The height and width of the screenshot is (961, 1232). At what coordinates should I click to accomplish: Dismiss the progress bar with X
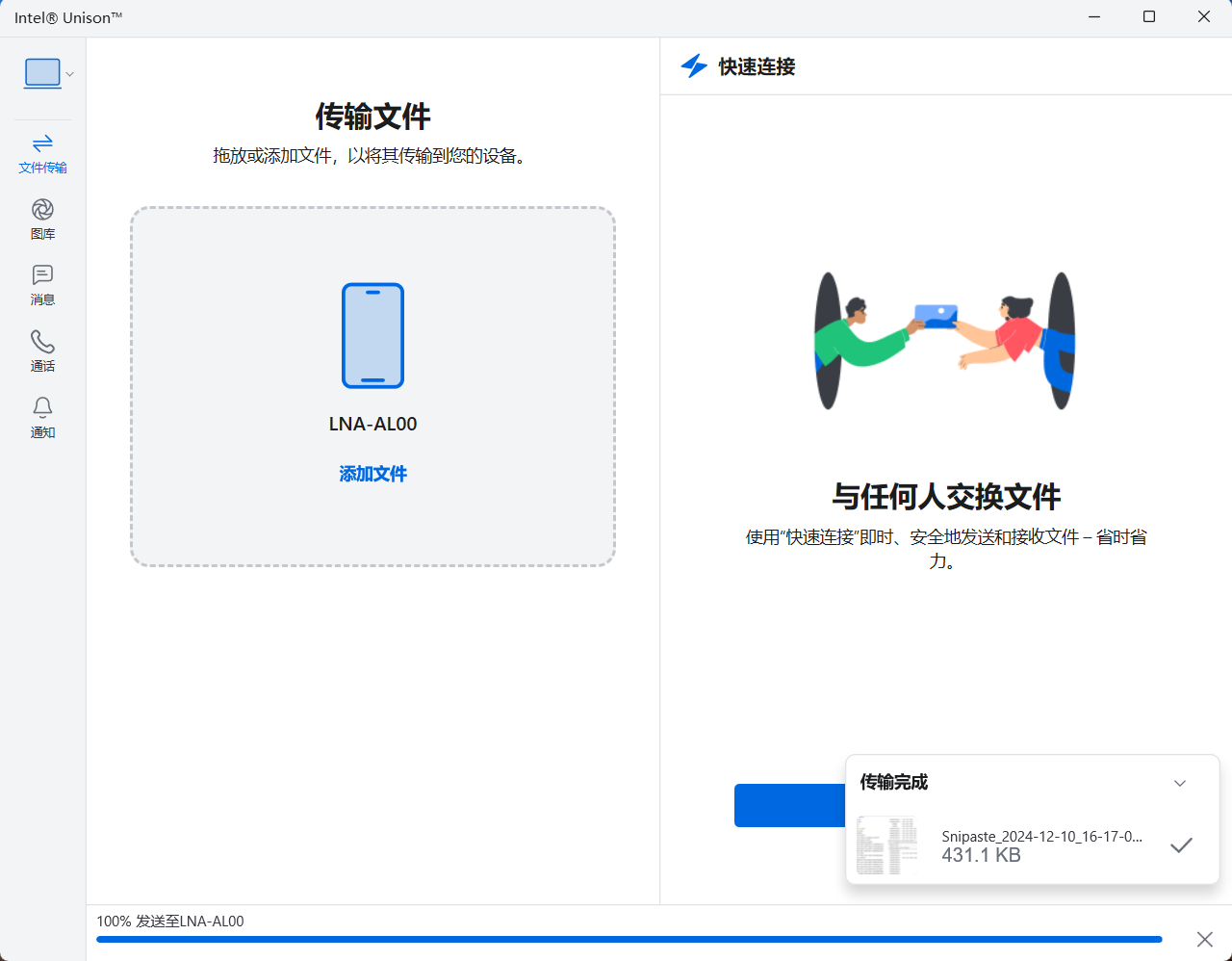[x=1204, y=939]
